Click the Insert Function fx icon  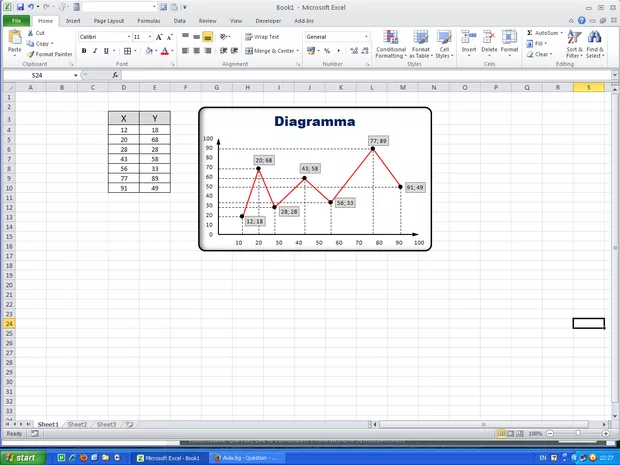[115, 75]
